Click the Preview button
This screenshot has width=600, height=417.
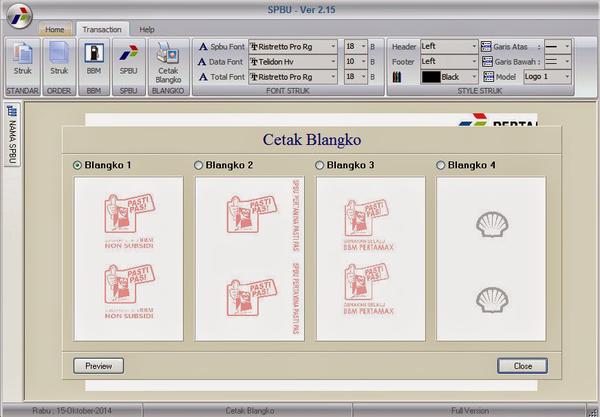point(98,366)
